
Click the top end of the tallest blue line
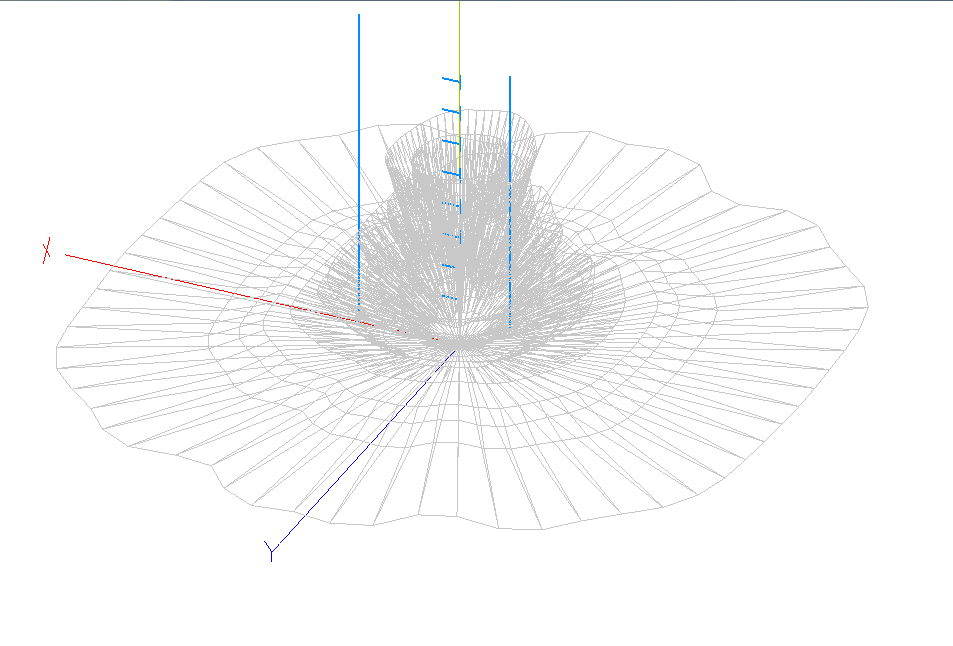pyautogui.click(x=359, y=17)
